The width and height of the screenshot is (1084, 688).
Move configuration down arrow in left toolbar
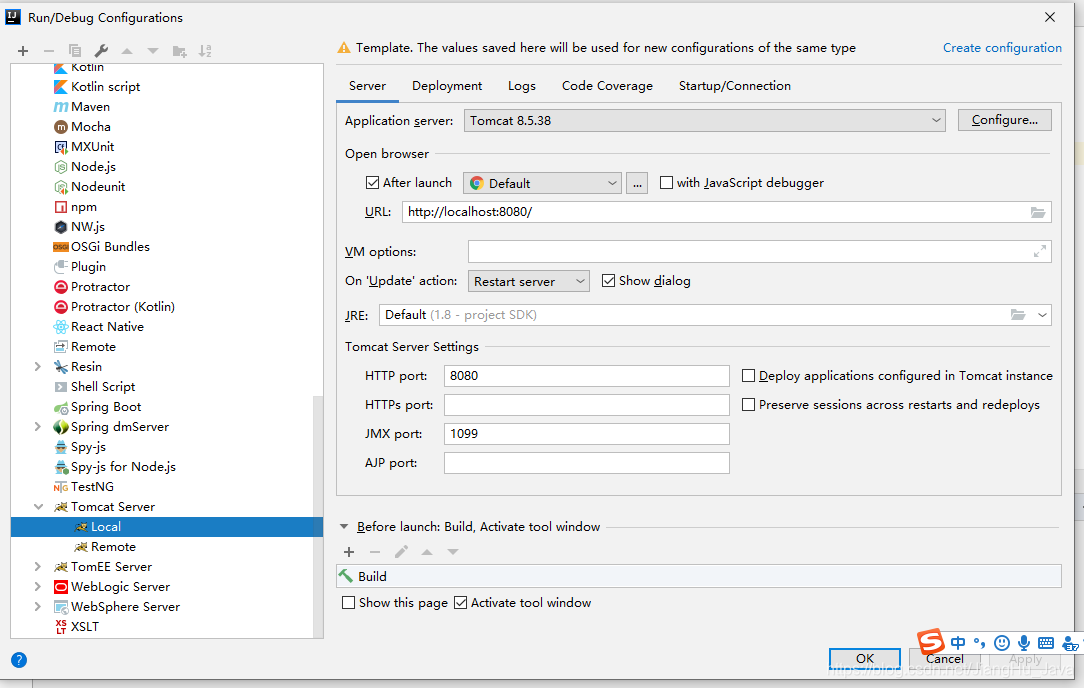(x=153, y=51)
